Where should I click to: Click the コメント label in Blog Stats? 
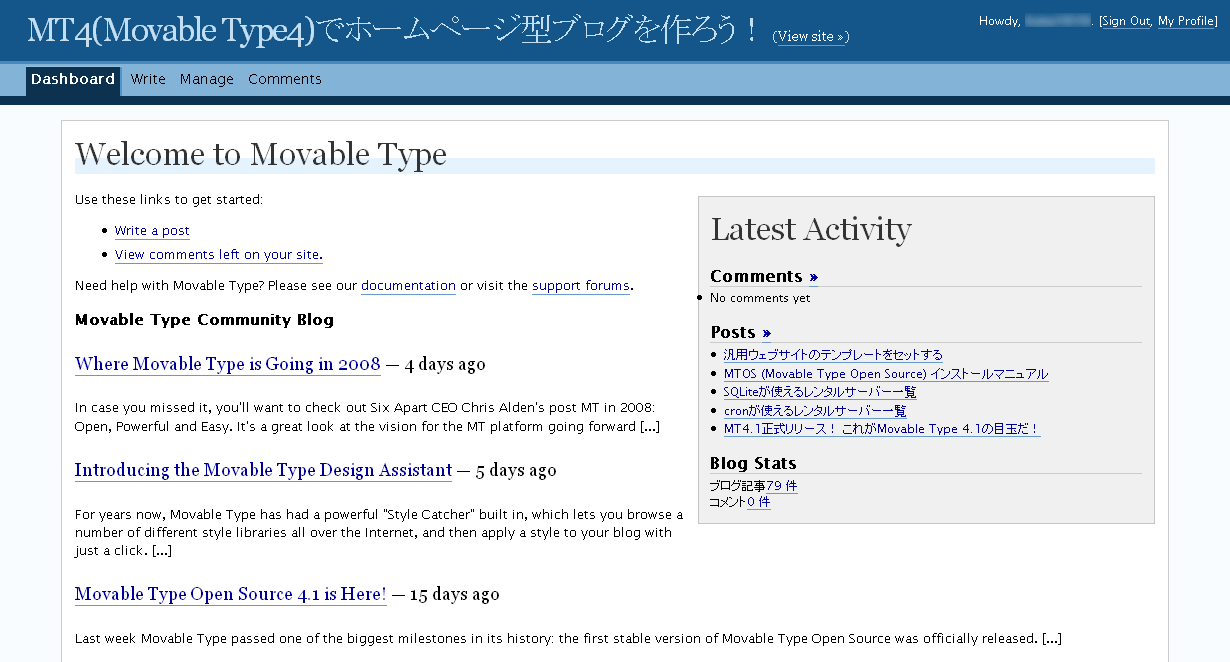(x=728, y=503)
